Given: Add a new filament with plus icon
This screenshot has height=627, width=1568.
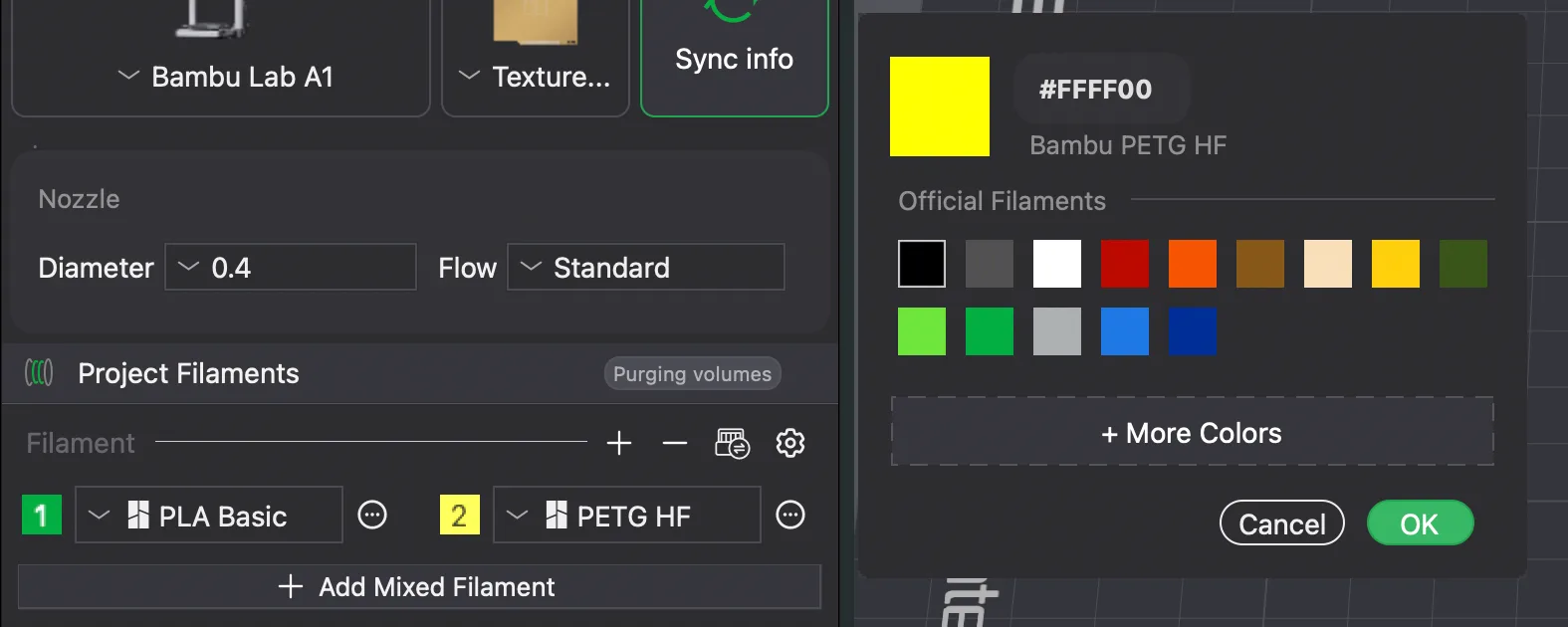Looking at the screenshot, I should tap(619, 443).
